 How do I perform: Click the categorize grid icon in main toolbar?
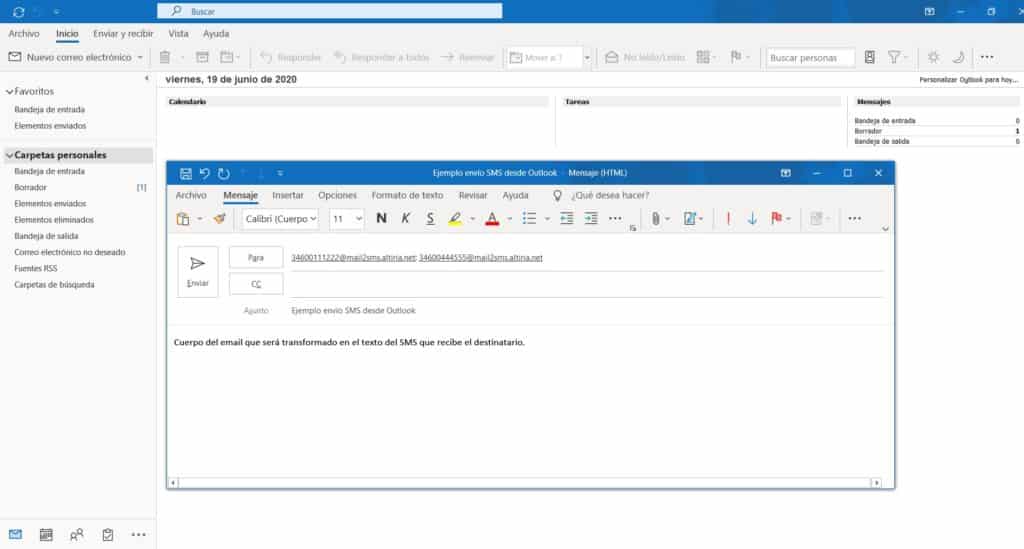(703, 57)
